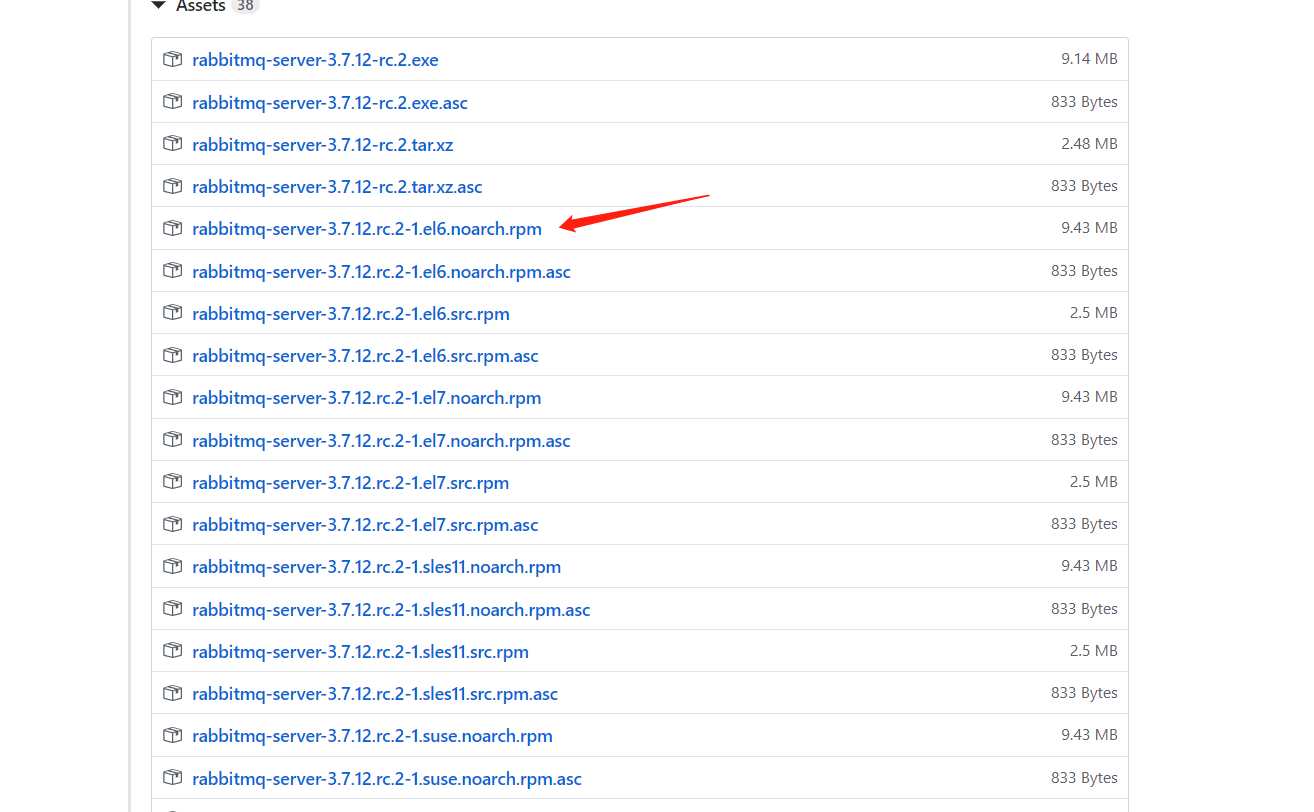Open the el6.src.rpm.asc signature link

(x=365, y=356)
